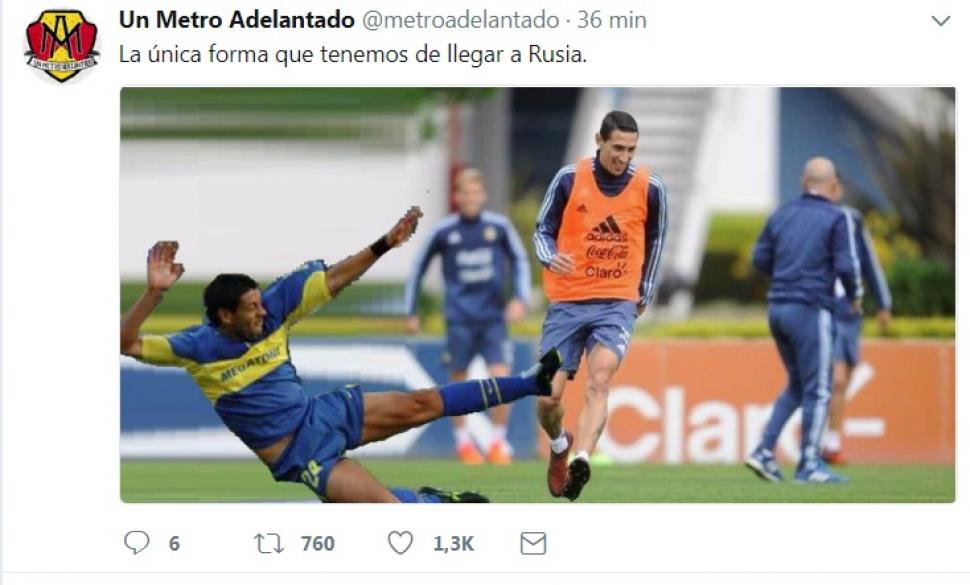Open the Un Metro Adelantado profile name
The width and height of the screenshot is (970, 585).
236,20
